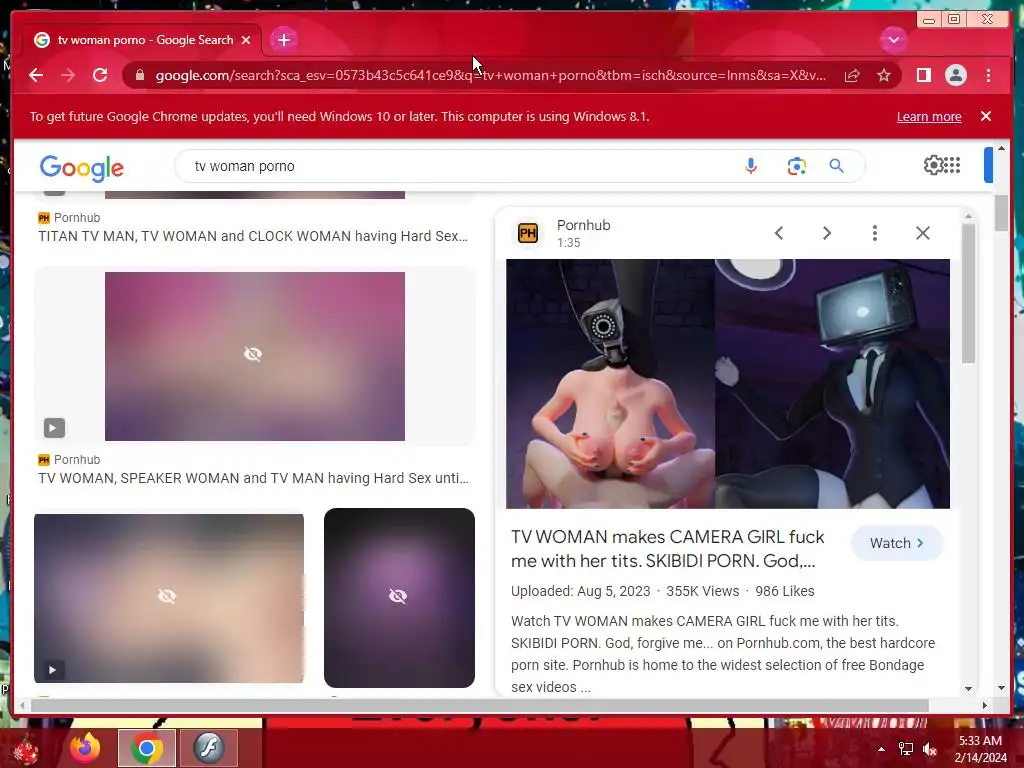Click Pornhub label above SPEAKER WOMAN title
This screenshot has height=768, width=1024.
click(x=76, y=460)
